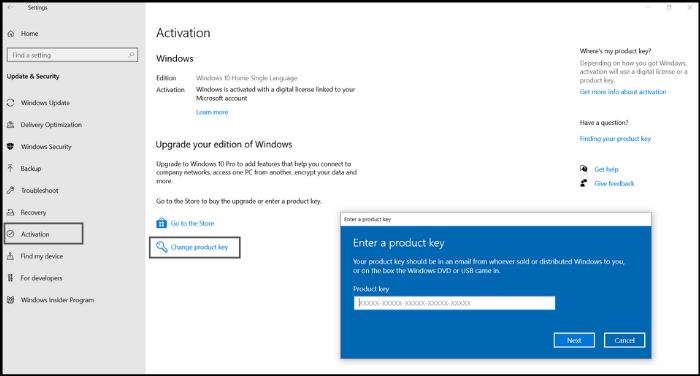Close the Settings window
The width and height of the screenshot is (700, 376).
690,7
